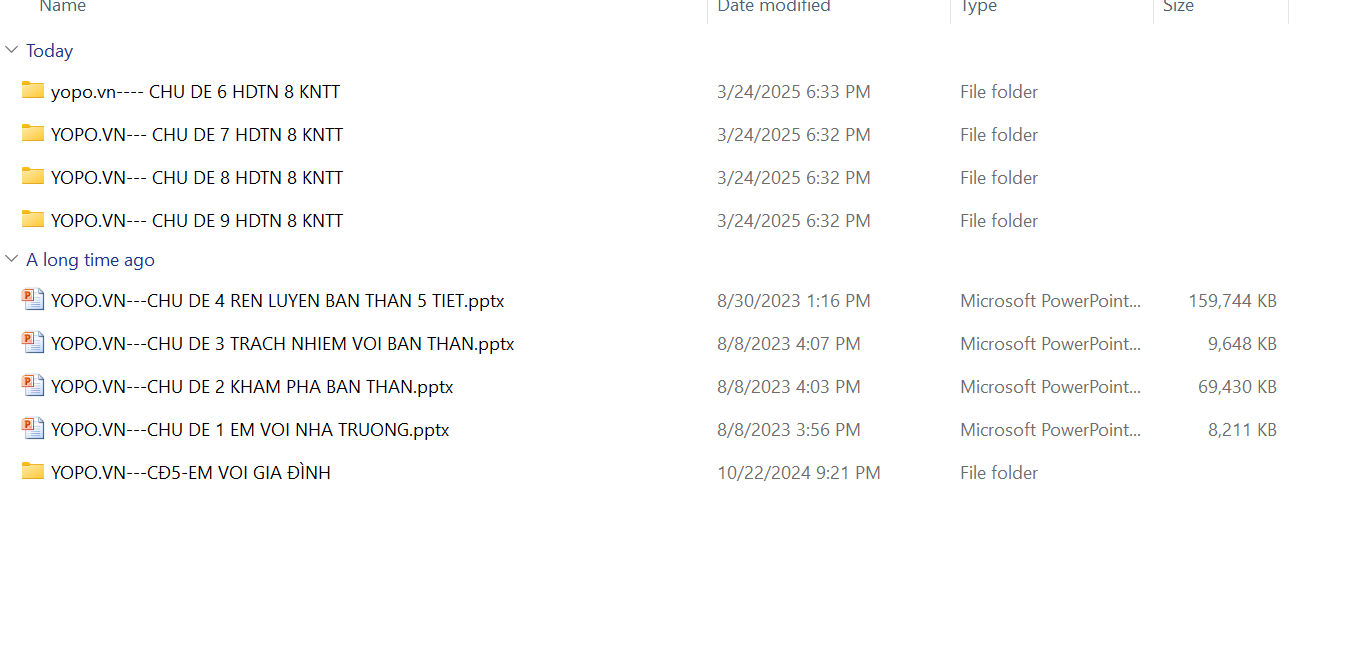The width and height of the screenshot is (1359, 661).
Task: Click PowerPoint icon for CHU DE 4 REN LUYEN BAN THAN
Action: 33,300
